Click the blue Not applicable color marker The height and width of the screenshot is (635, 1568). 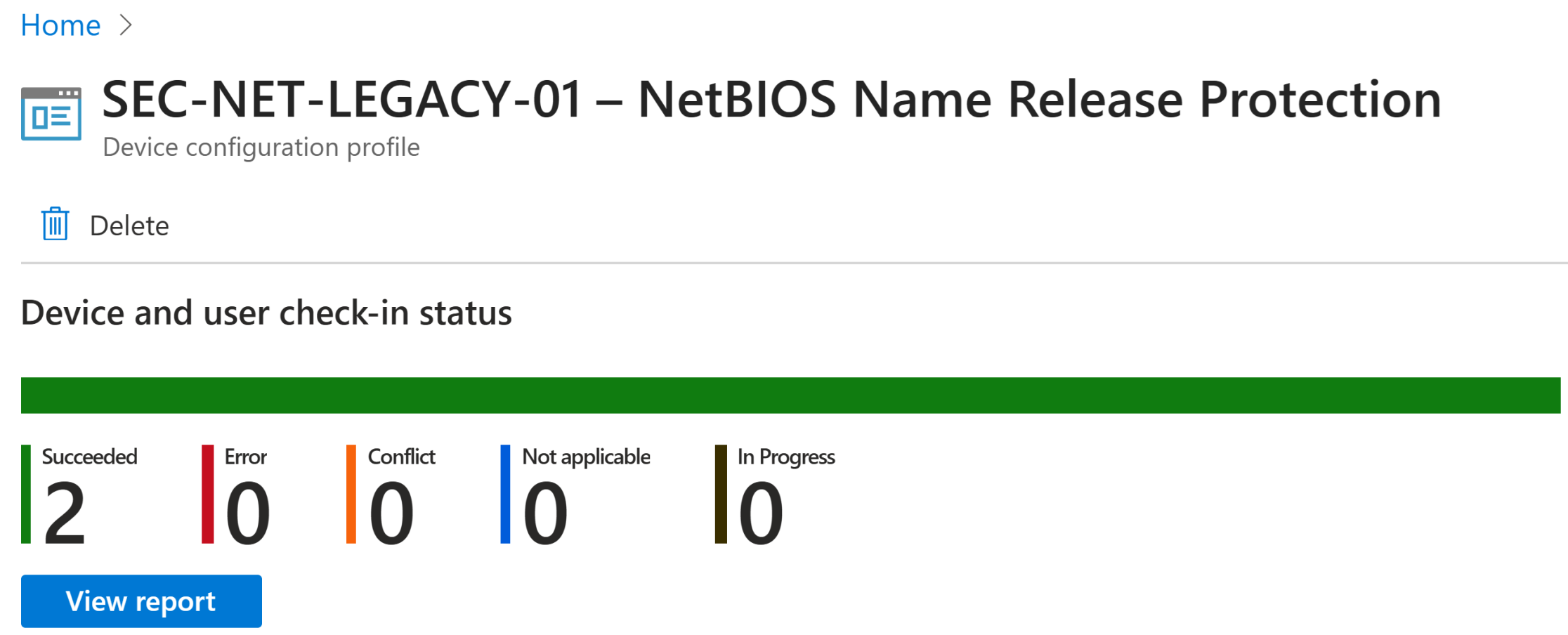(x=505, y=494)
